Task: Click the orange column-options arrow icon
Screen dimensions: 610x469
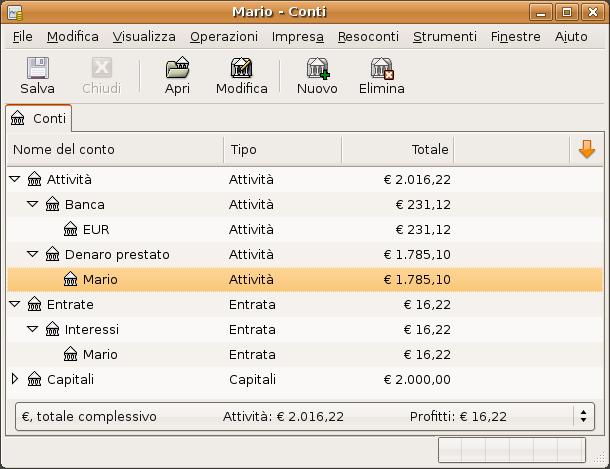Action: 587,149
